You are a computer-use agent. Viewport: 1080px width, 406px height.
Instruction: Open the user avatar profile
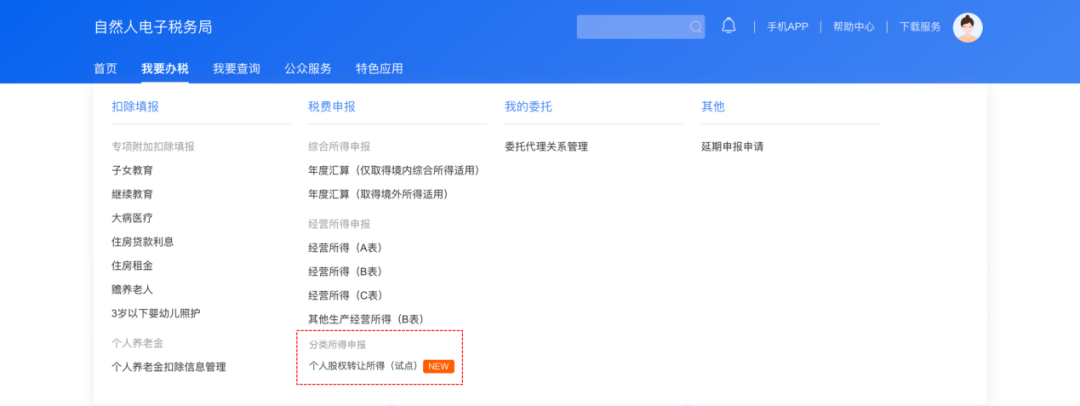tap(967, 28)
